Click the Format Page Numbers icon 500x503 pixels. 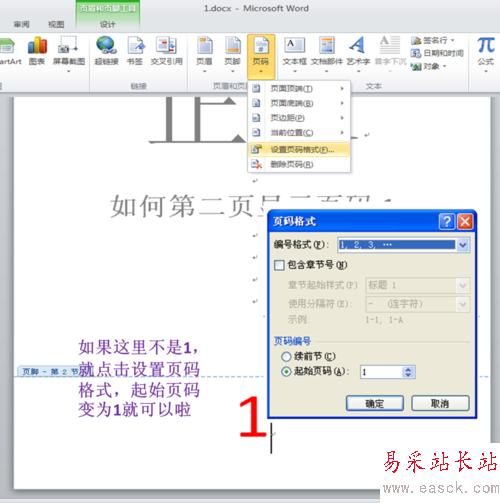point(256,149)
